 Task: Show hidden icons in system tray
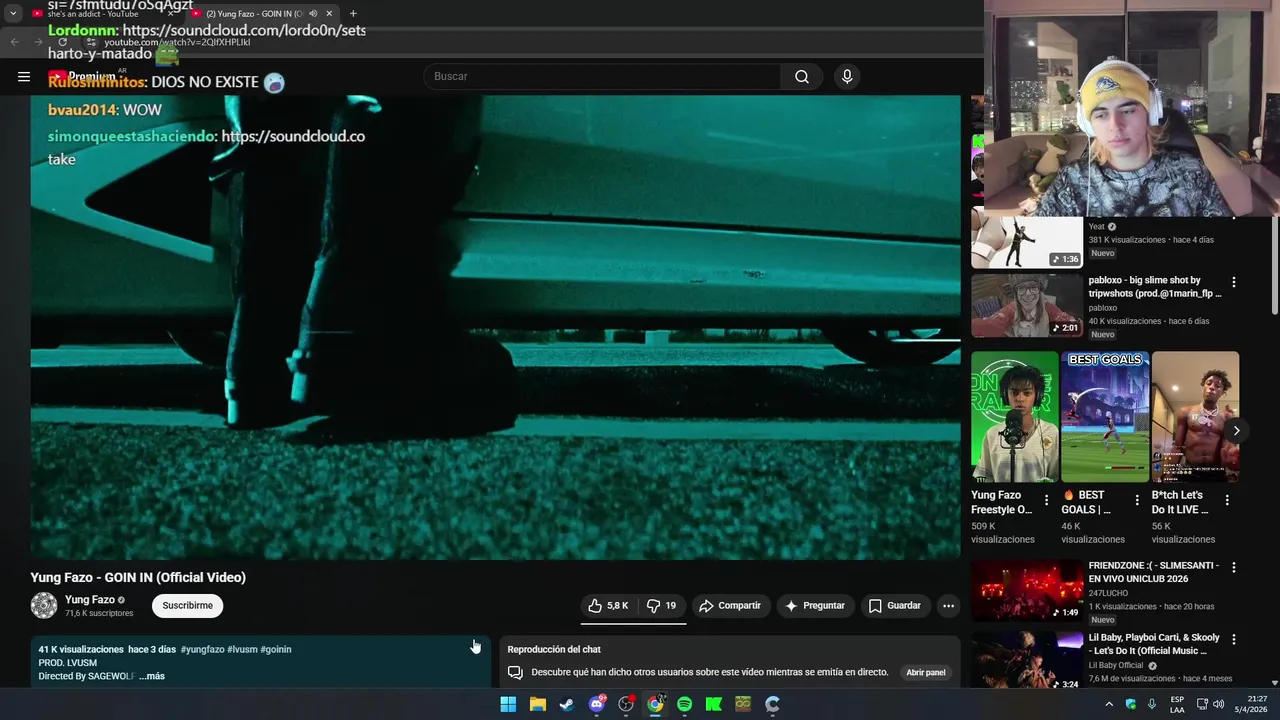[x=1109, y=704]
